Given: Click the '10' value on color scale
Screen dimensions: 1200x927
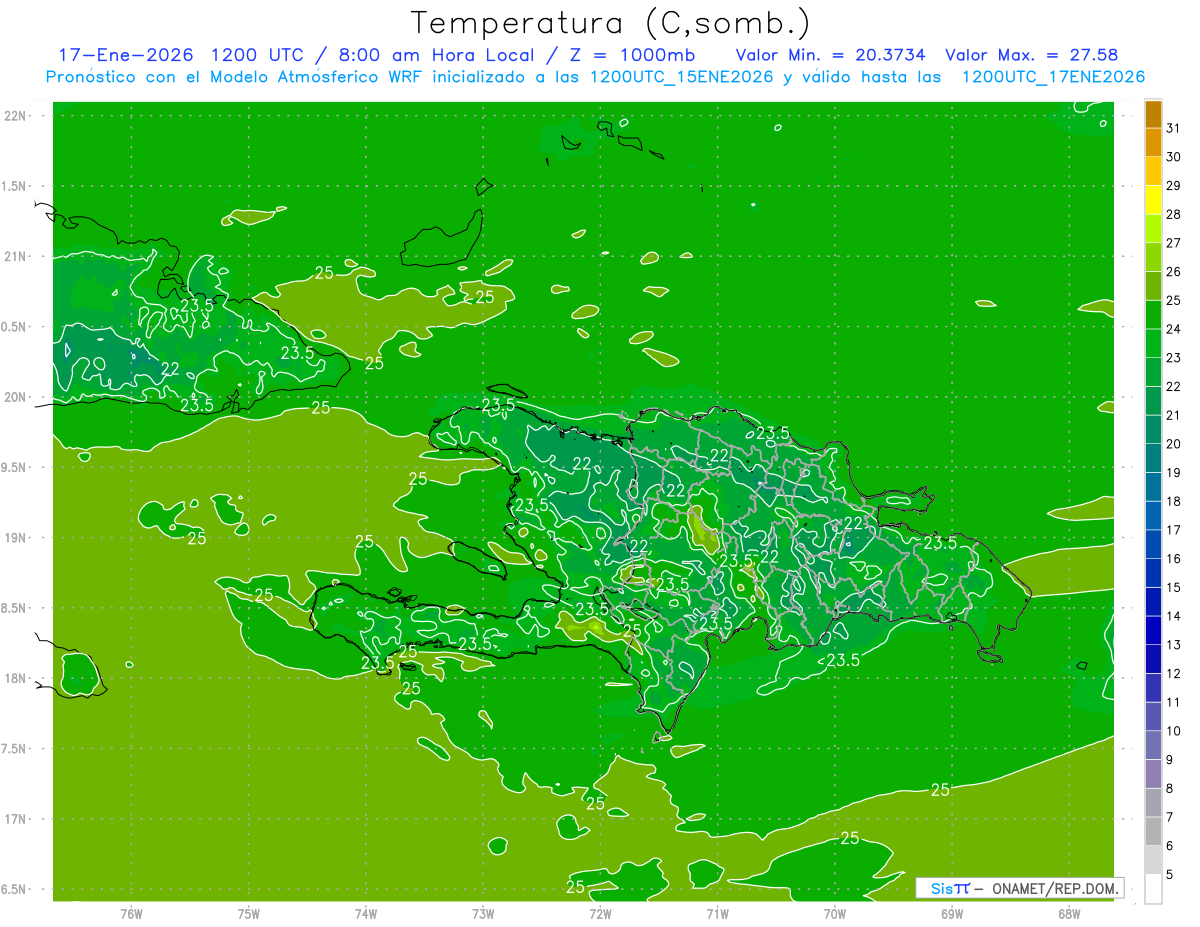Looking at the screenshot, I should coord(1174,731).
